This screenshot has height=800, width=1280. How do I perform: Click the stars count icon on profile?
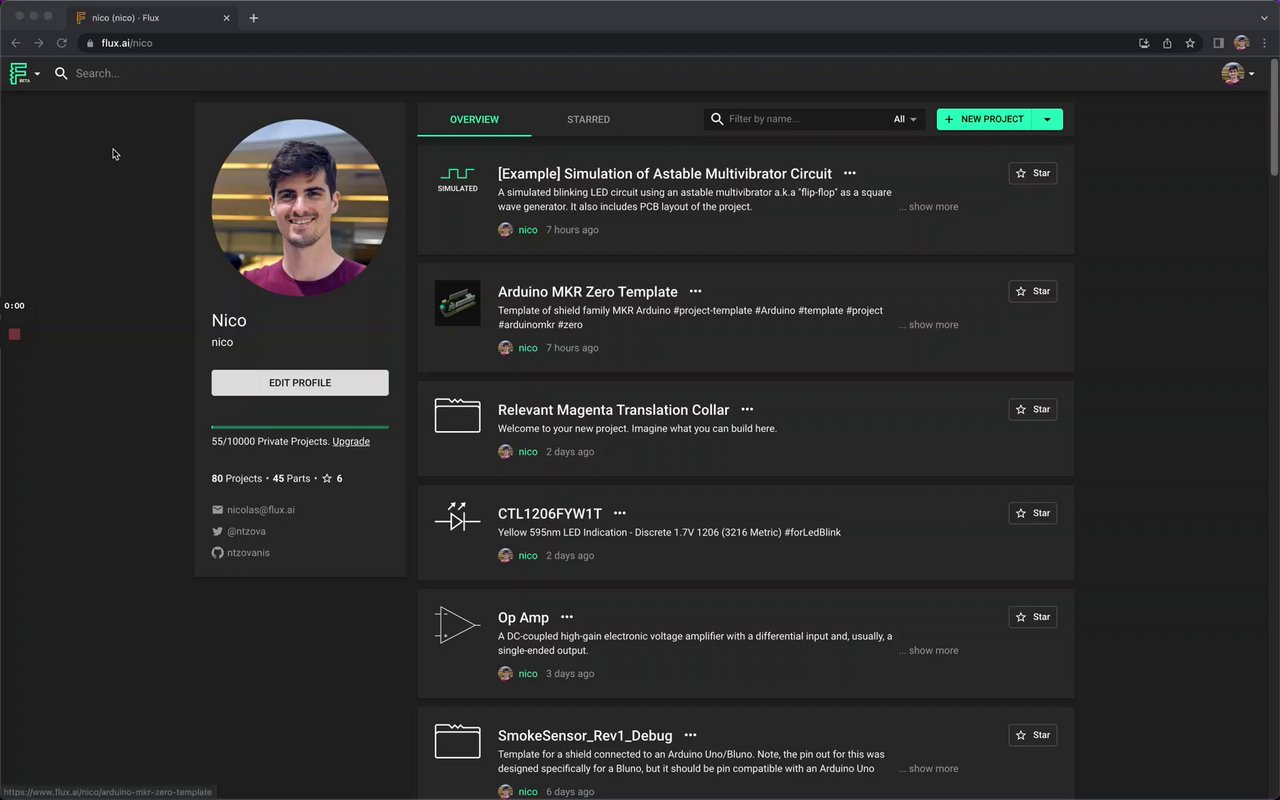pyautogui.click(x=327, y=479)
